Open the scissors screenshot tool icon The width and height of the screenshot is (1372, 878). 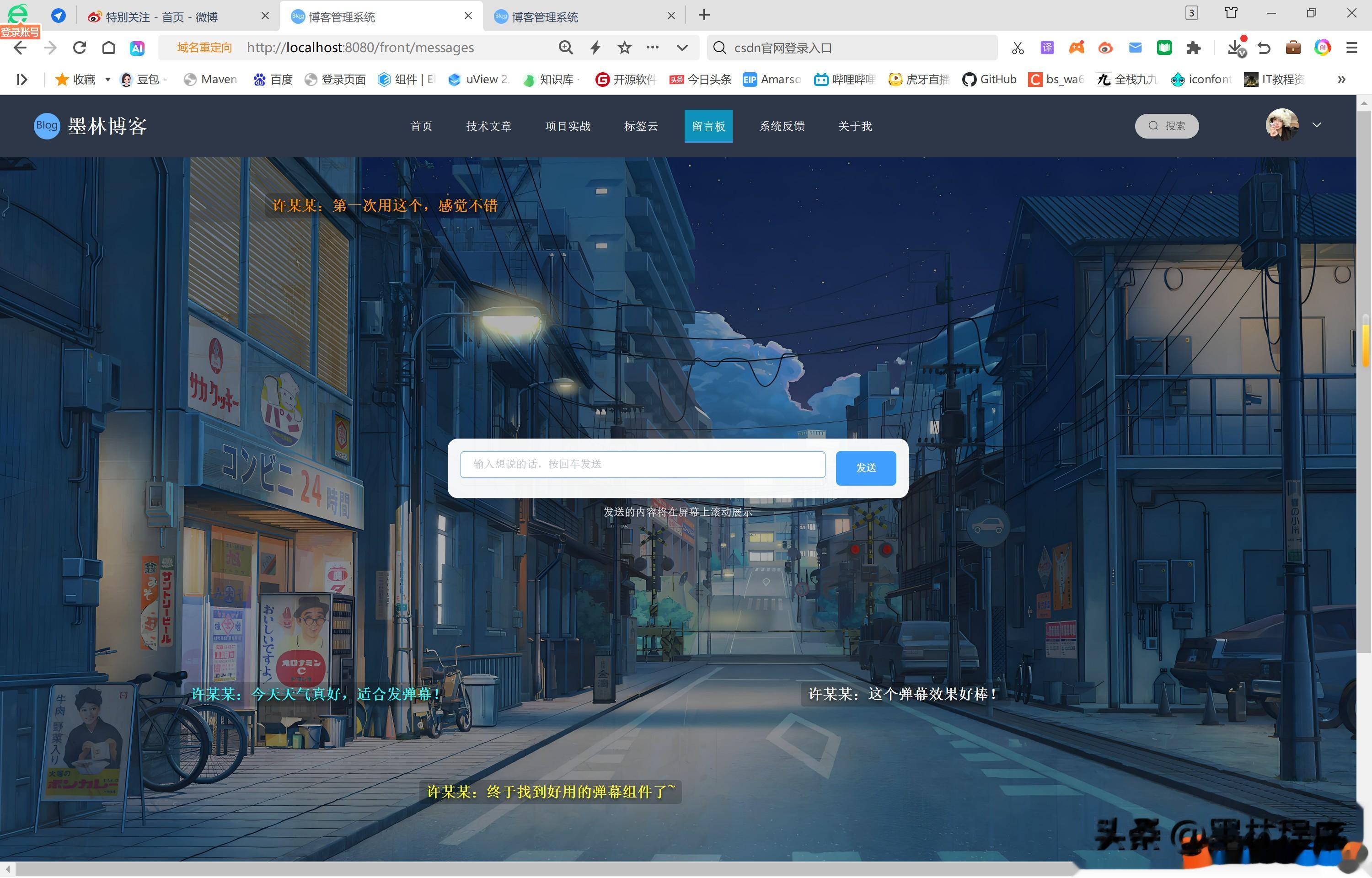[x=1018, y=48]
